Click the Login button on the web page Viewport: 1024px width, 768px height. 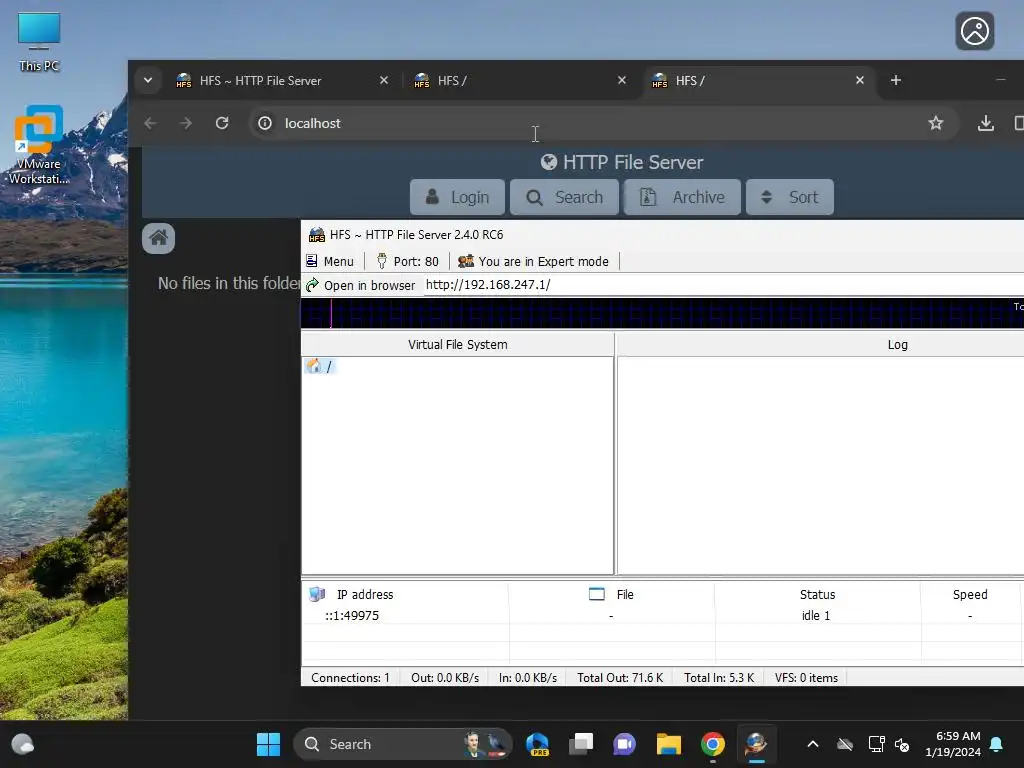[x=457, y=197]
